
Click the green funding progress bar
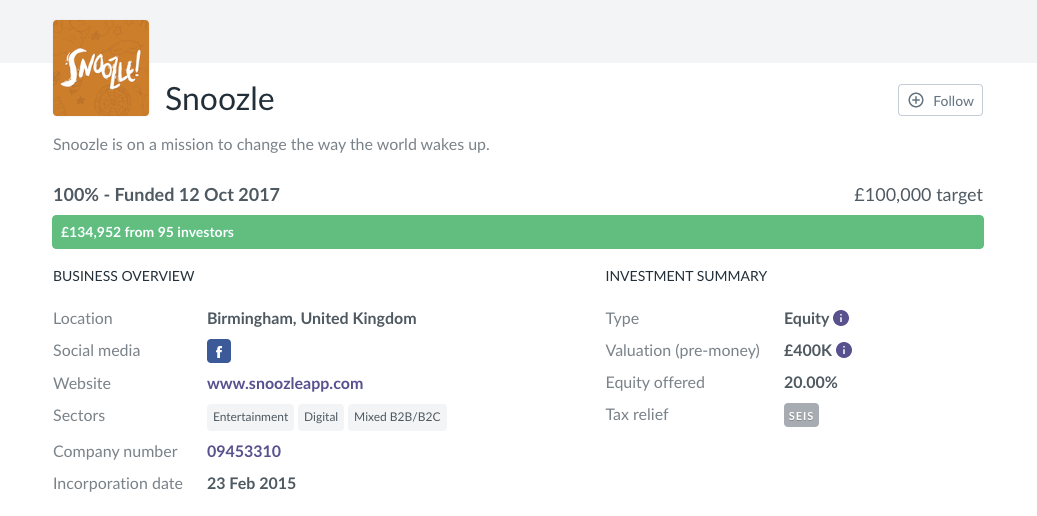click(x=600, y=232)
